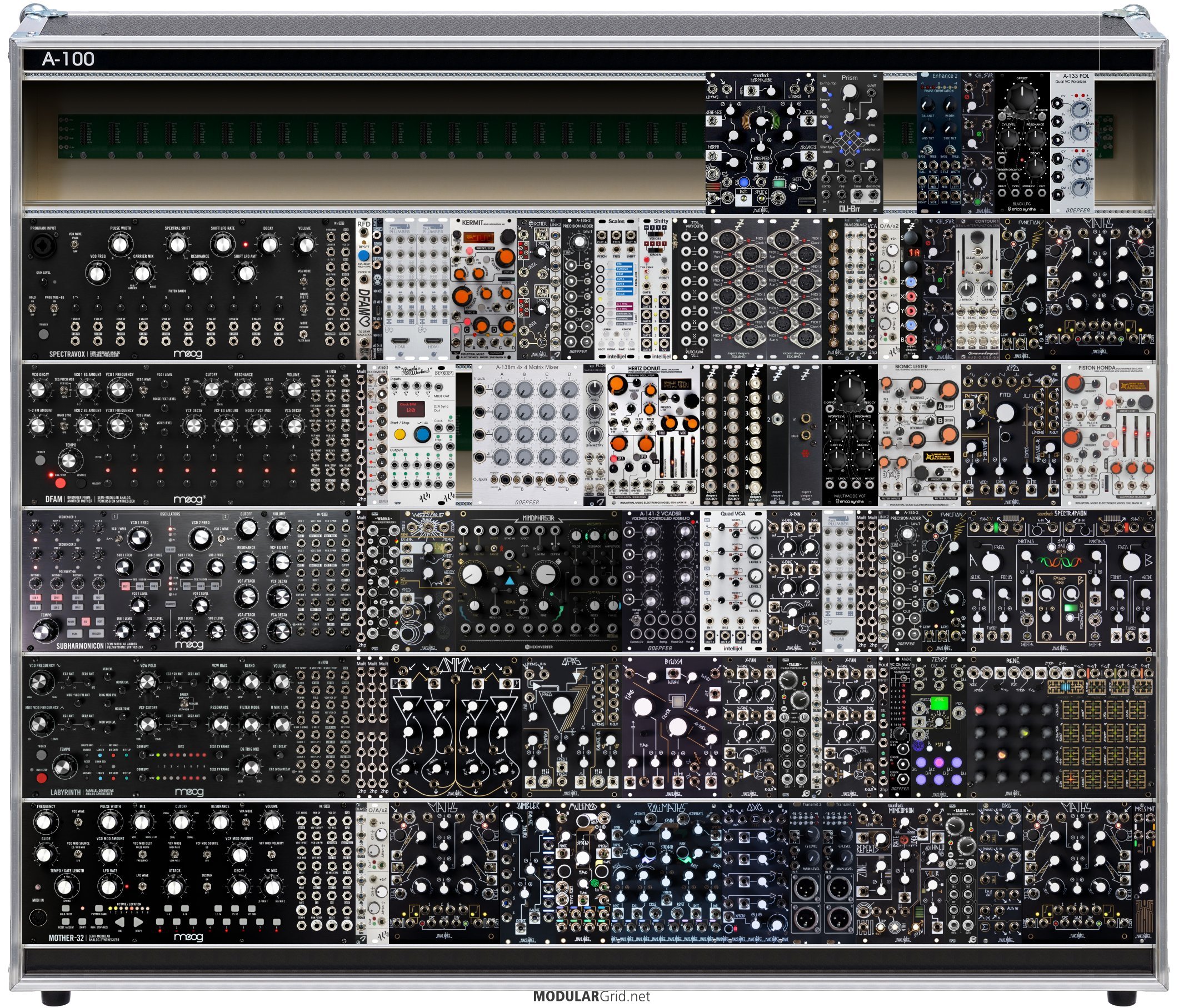Toggle Spectravox HOLD switch
The width and height of the screenshot is (1184, 1008).
[x=33, y=309]
